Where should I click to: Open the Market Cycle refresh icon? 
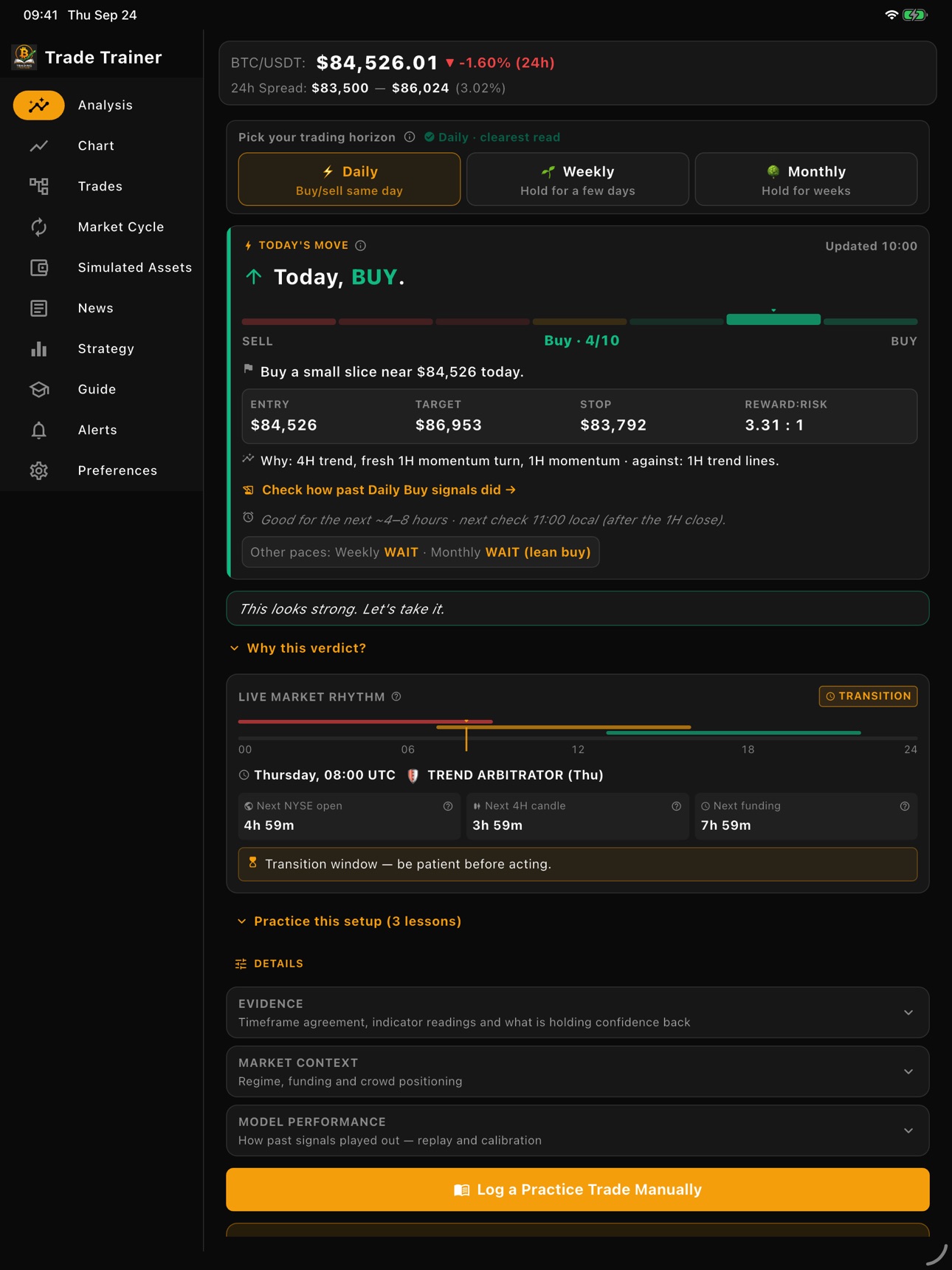[x=39, y=227]
